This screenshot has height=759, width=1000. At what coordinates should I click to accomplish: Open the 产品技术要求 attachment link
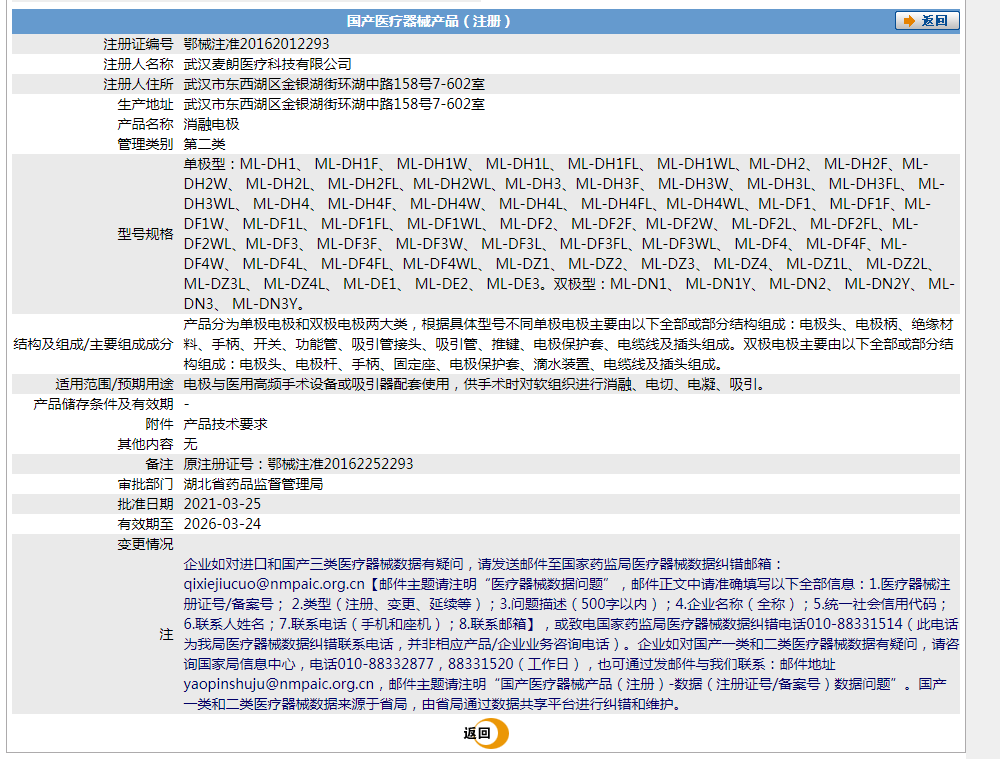(225, 424)
